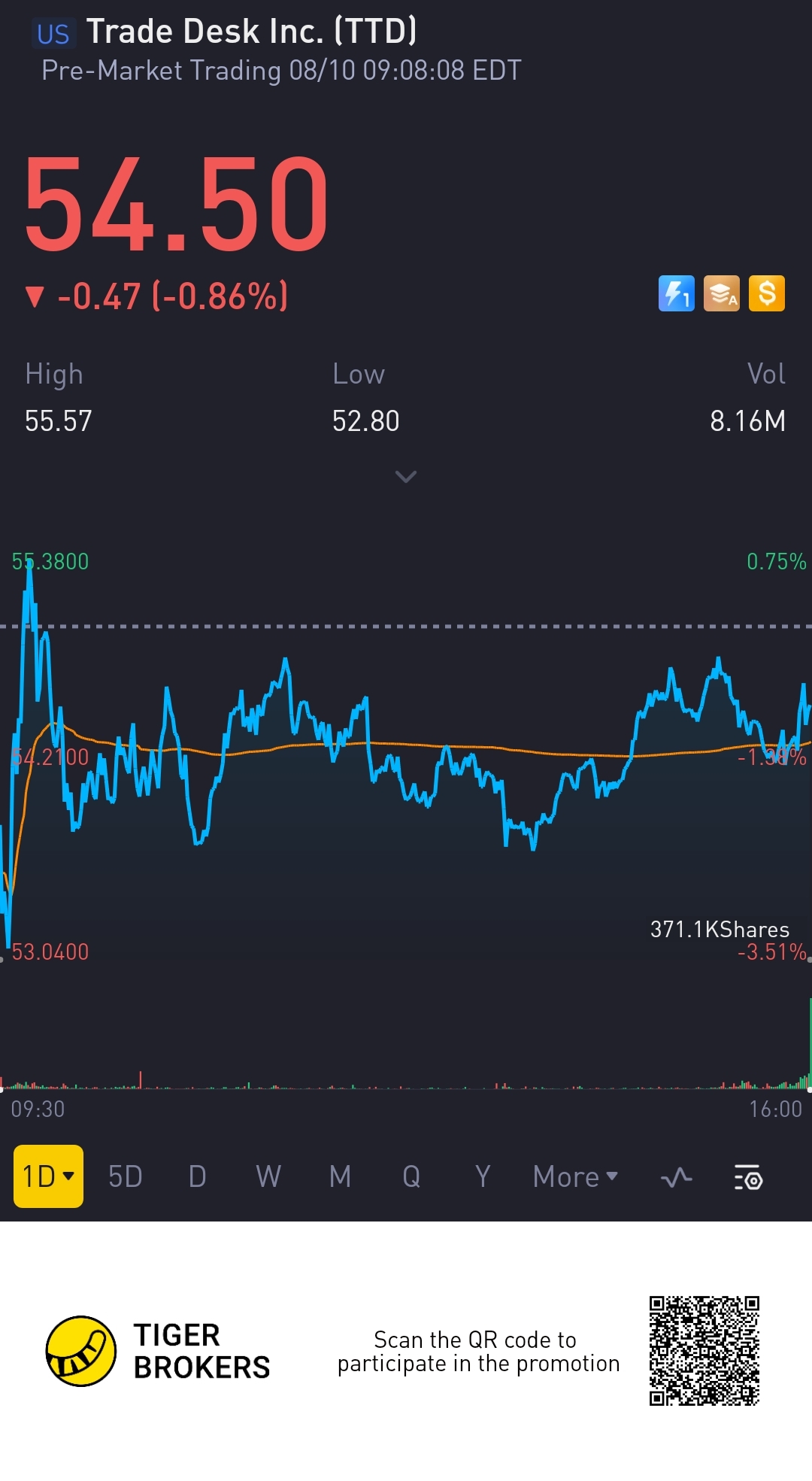Tap the Tiger Brokers logo
812x1481 pixels.
pyautogui.click(x=81, y=1351)
